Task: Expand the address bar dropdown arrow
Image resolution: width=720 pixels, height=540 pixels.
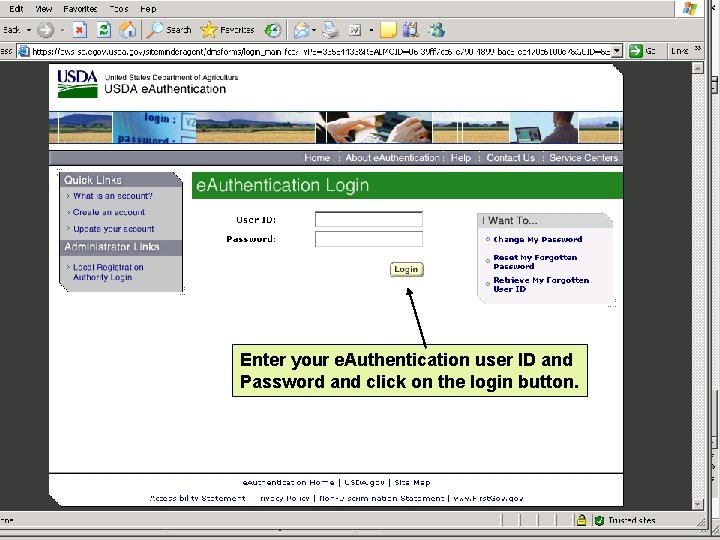Action: tap(617, 51)
